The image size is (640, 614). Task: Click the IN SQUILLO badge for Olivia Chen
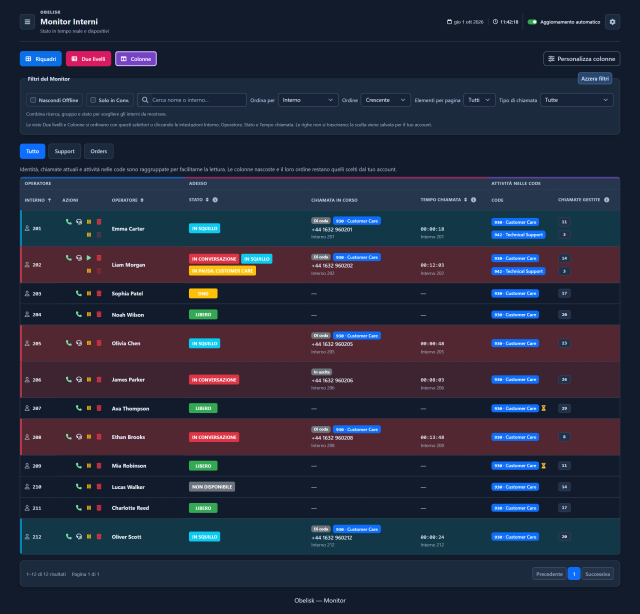[204, 343]
